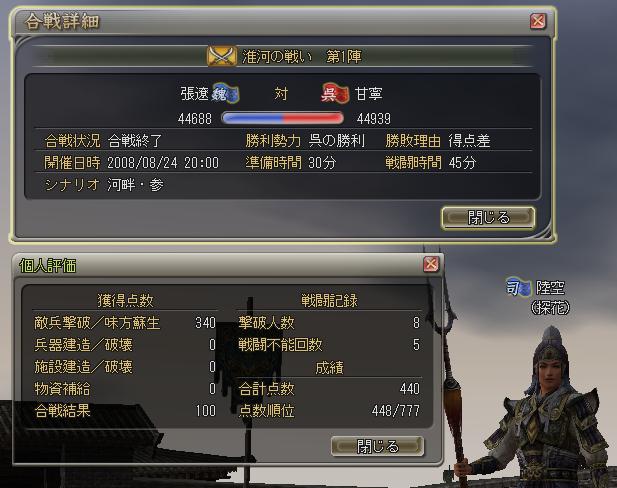Click the crossed swords battle icon

point(222,56)
